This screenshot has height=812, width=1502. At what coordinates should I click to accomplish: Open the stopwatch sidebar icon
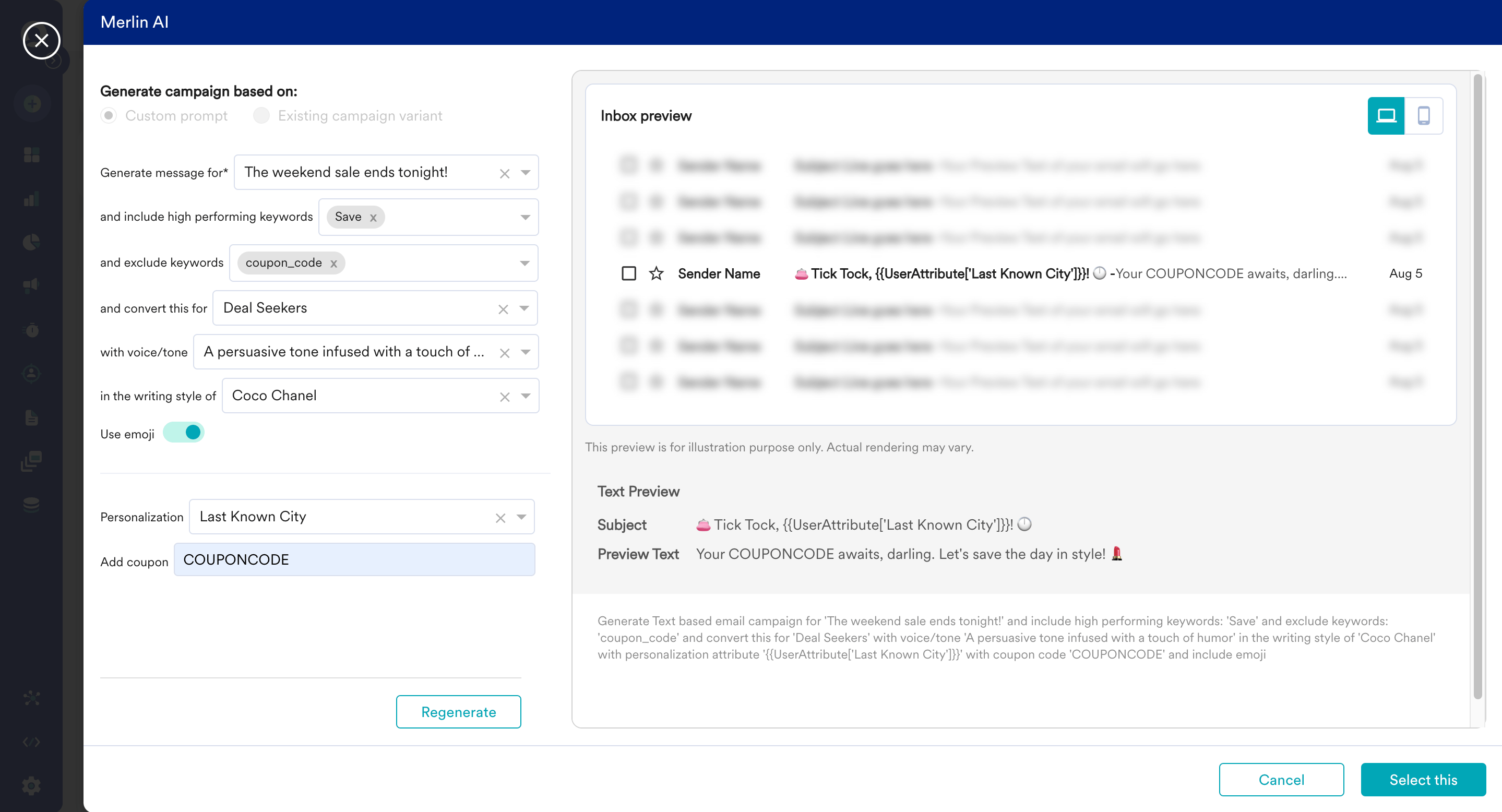pyautogui.click(x=32, y=330)
